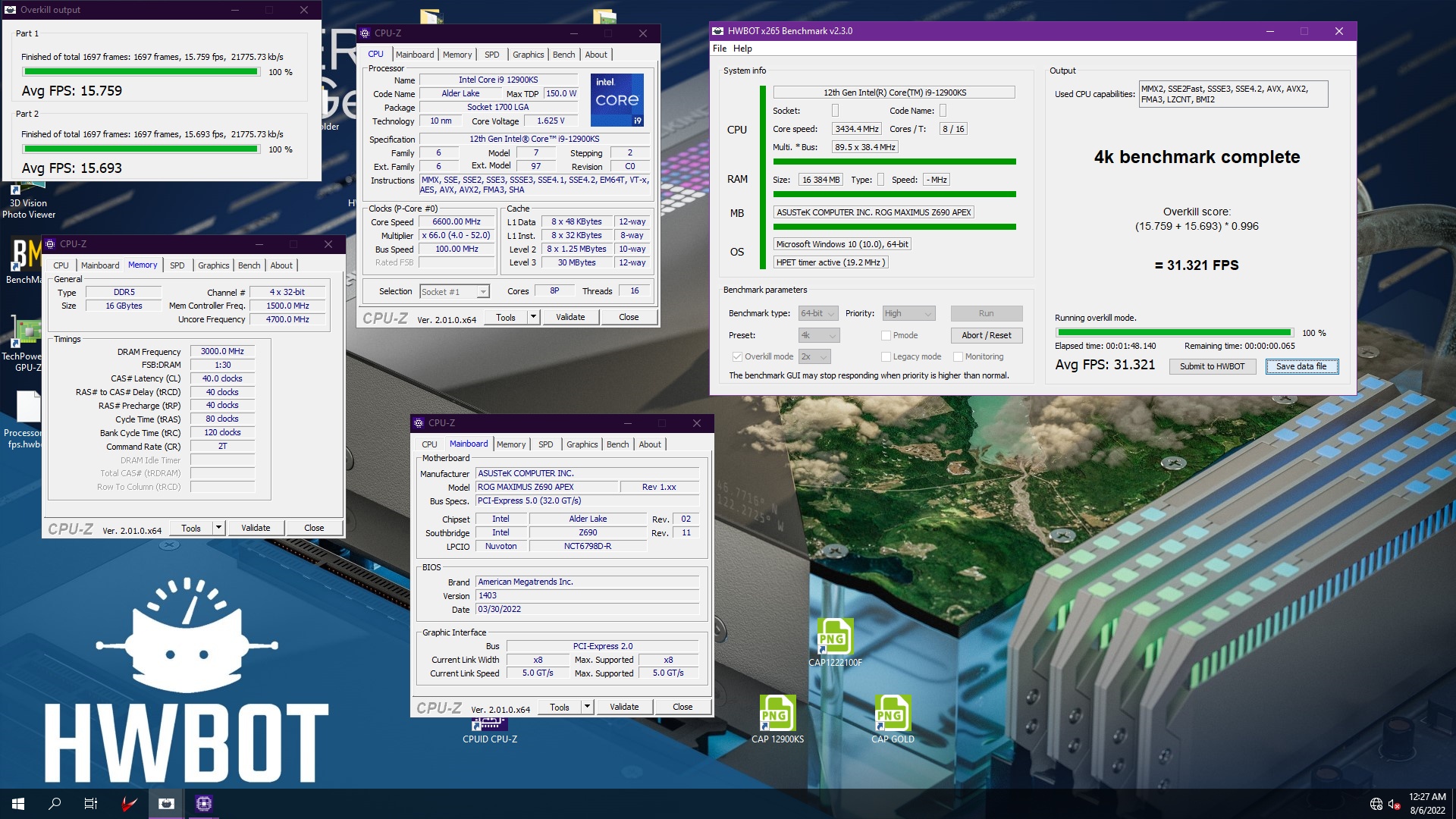The height and width of the screenshot is (819, 1456).
Task: Click the title icon of the CPU-Z Memory window
Action: tap(51, 244)
